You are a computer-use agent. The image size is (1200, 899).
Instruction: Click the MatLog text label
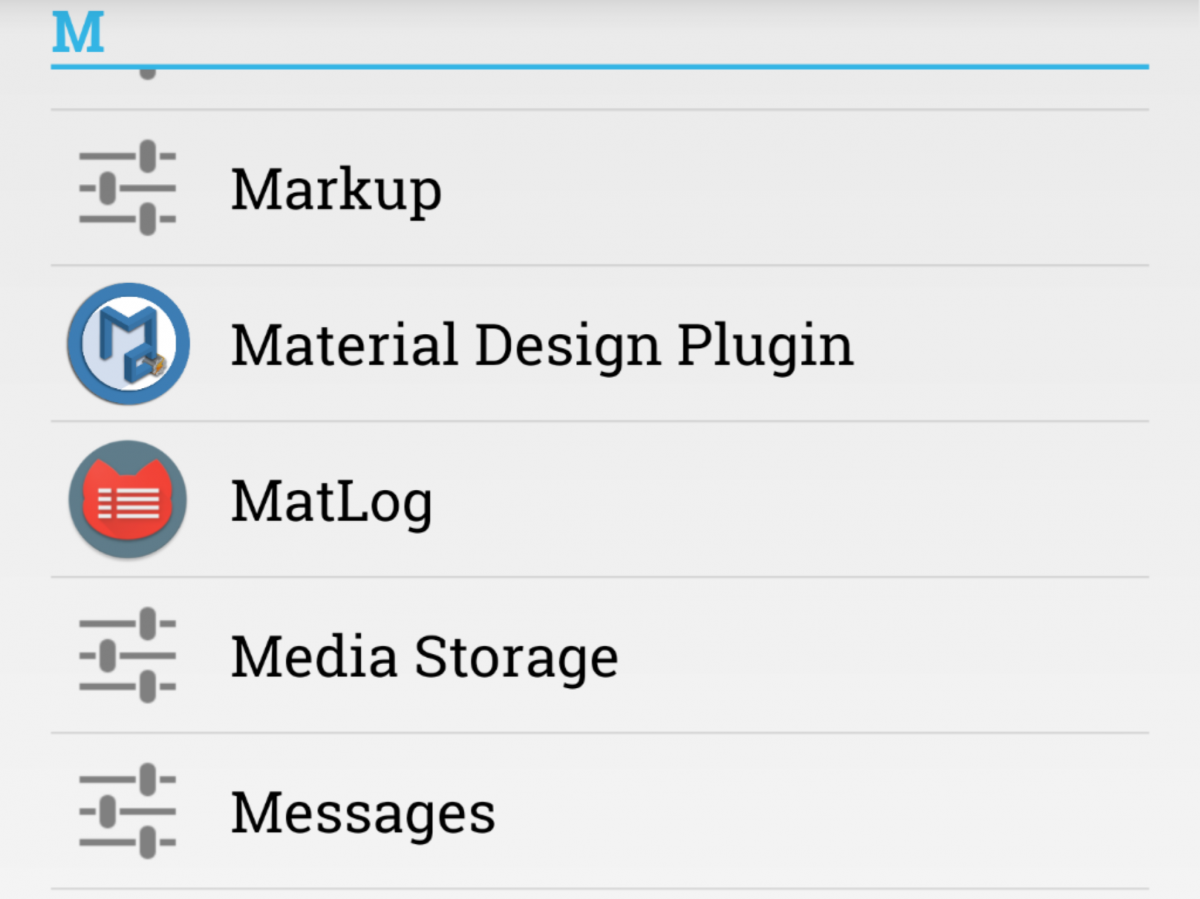coord(332,498)
